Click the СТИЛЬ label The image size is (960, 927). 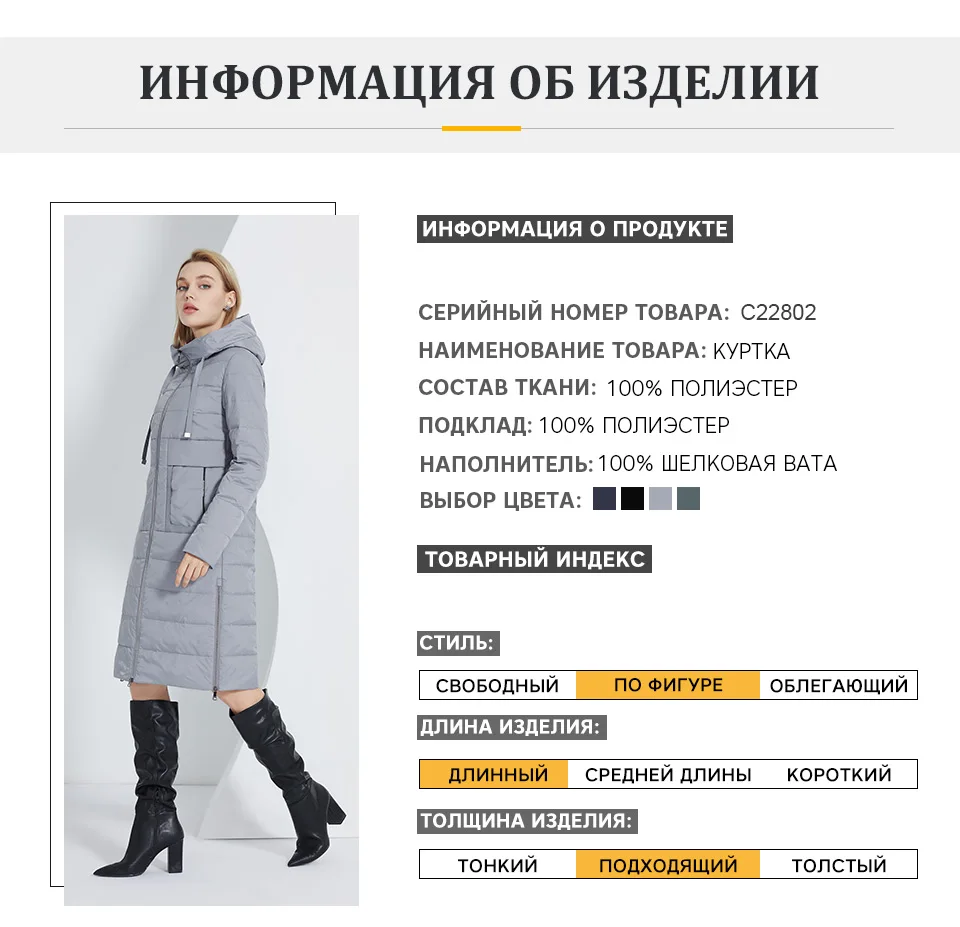coord(458,644)
